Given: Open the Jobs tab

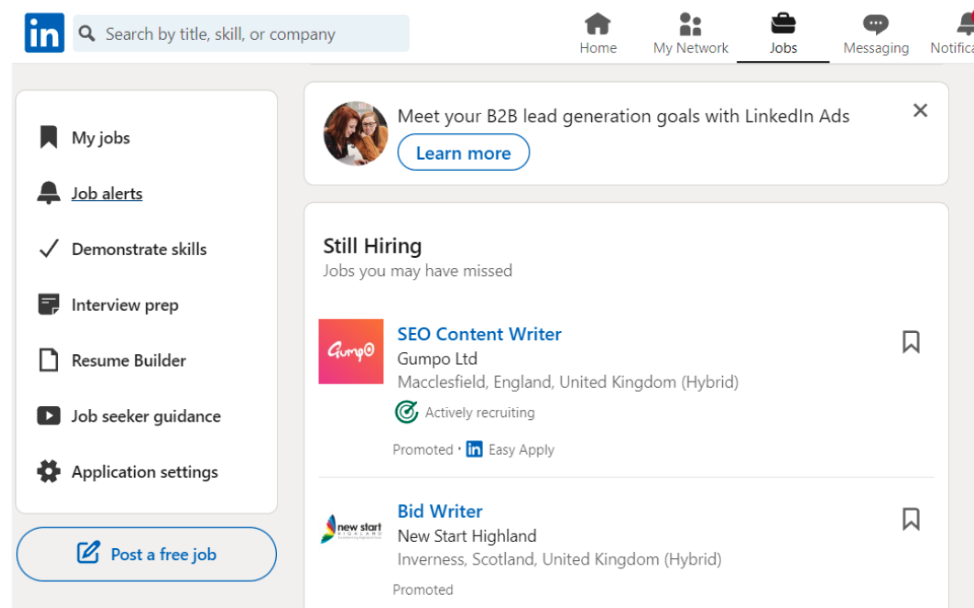Looking at the screenshot, I should click(x=783, y=34).
